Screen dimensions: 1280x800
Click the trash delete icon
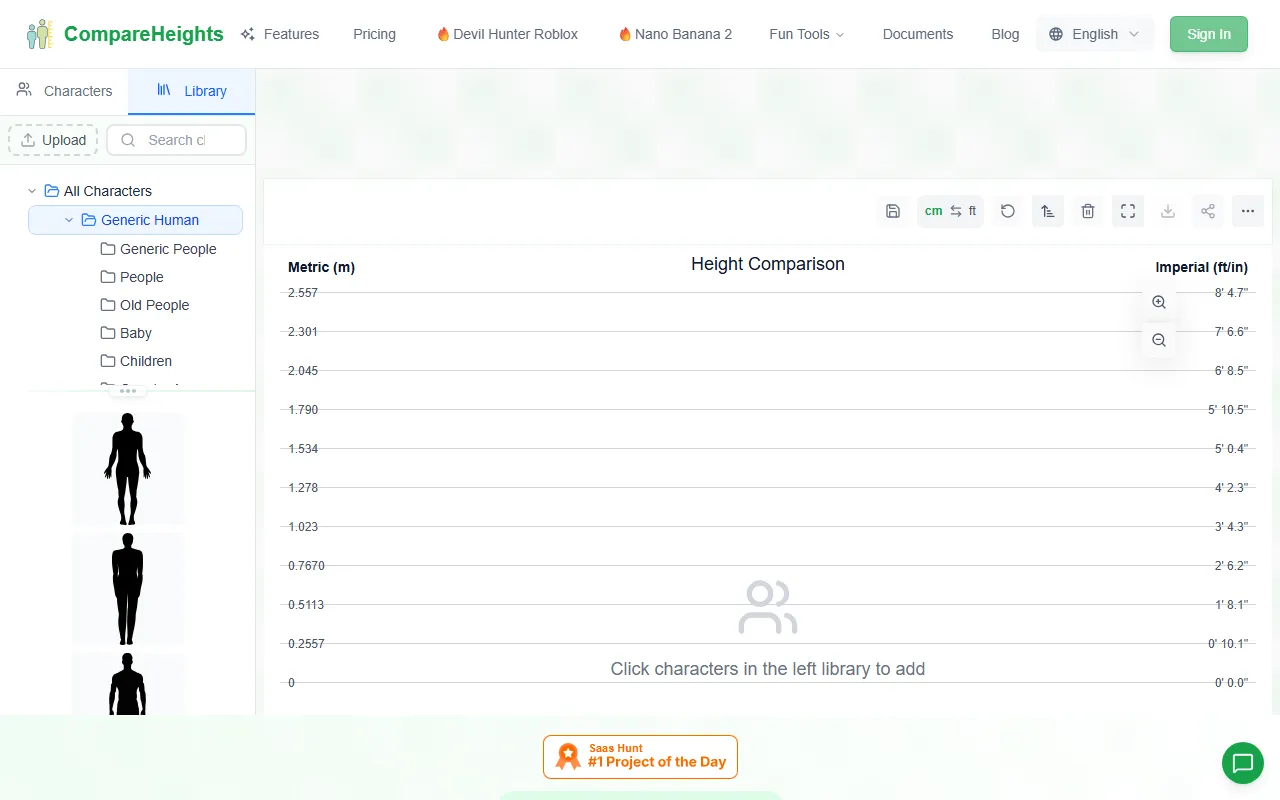(x=1088, y=211)
